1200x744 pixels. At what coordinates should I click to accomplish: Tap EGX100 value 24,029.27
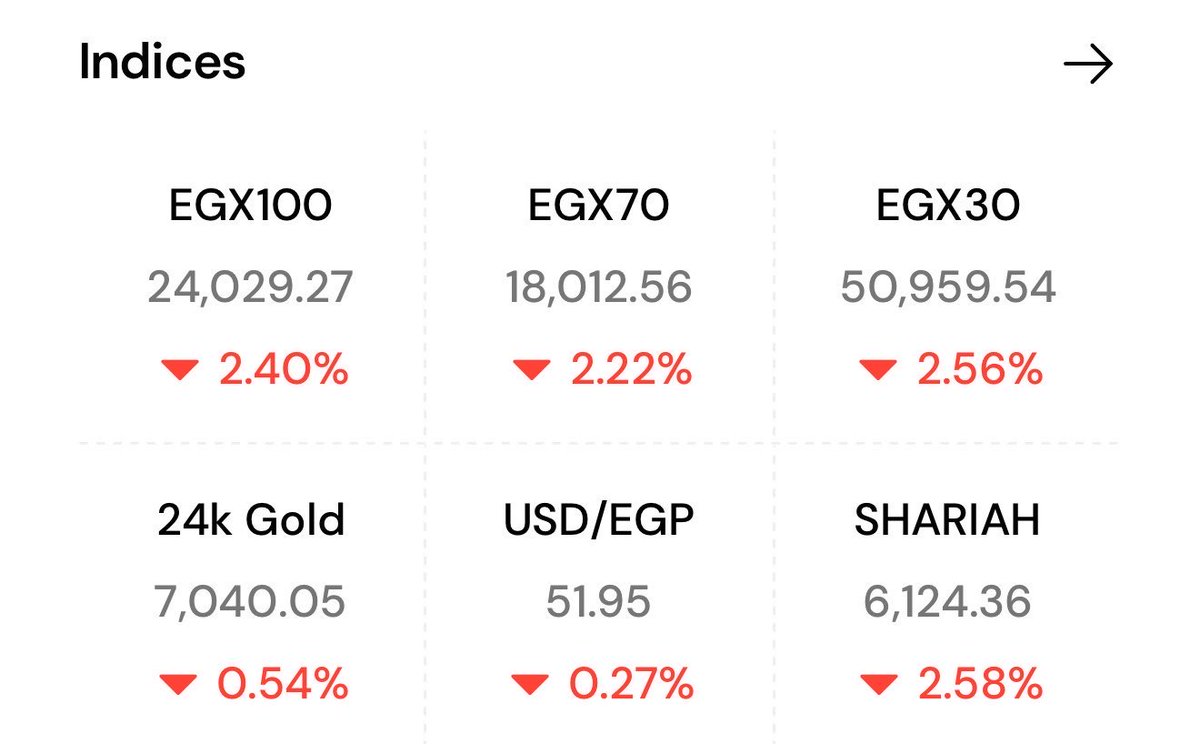coord(250,288)
